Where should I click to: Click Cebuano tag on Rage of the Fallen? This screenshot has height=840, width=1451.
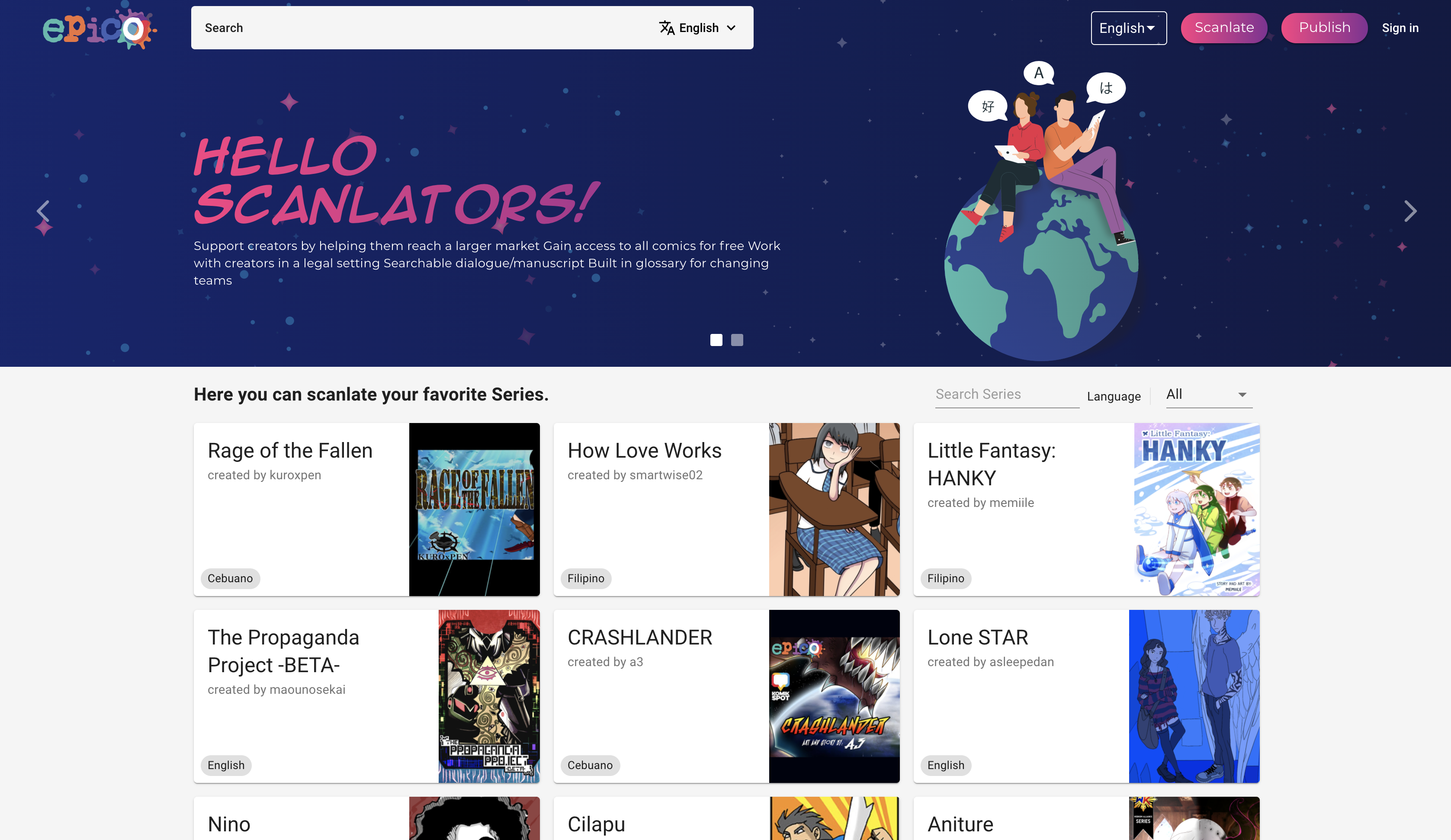230,578
